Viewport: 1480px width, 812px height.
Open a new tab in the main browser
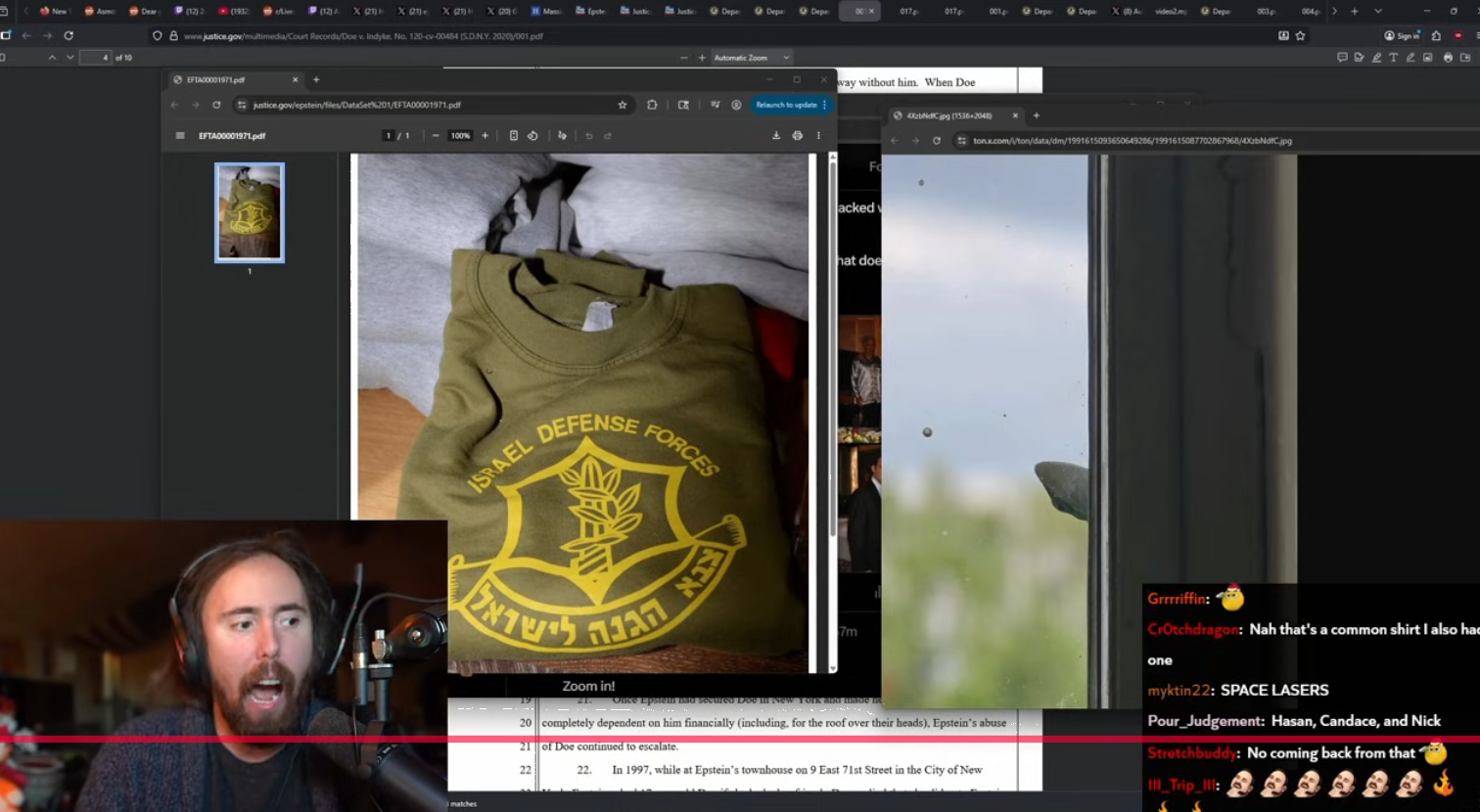pyautogui.click(x=1355, y=11)
